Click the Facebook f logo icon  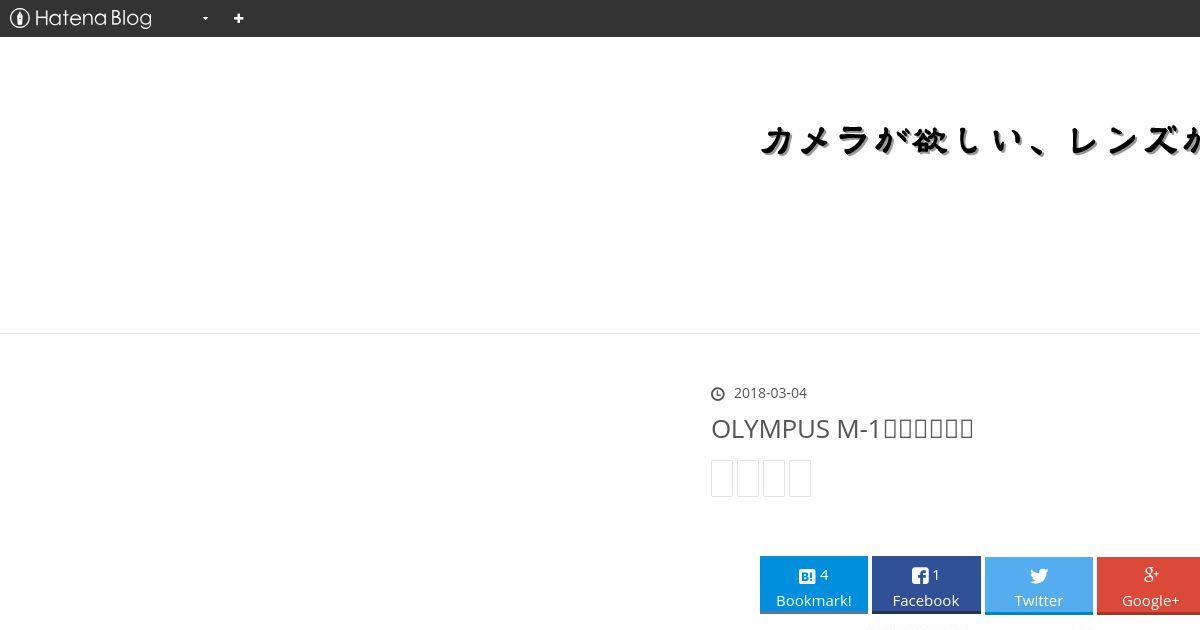pyautogui.click(x=920, y=576)
